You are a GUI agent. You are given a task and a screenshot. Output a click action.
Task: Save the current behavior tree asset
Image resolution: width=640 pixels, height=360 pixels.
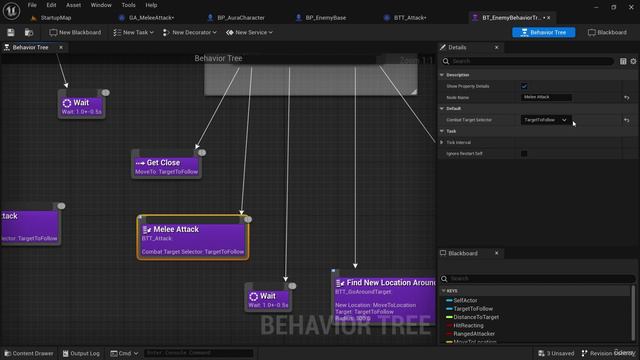point(11,32)
